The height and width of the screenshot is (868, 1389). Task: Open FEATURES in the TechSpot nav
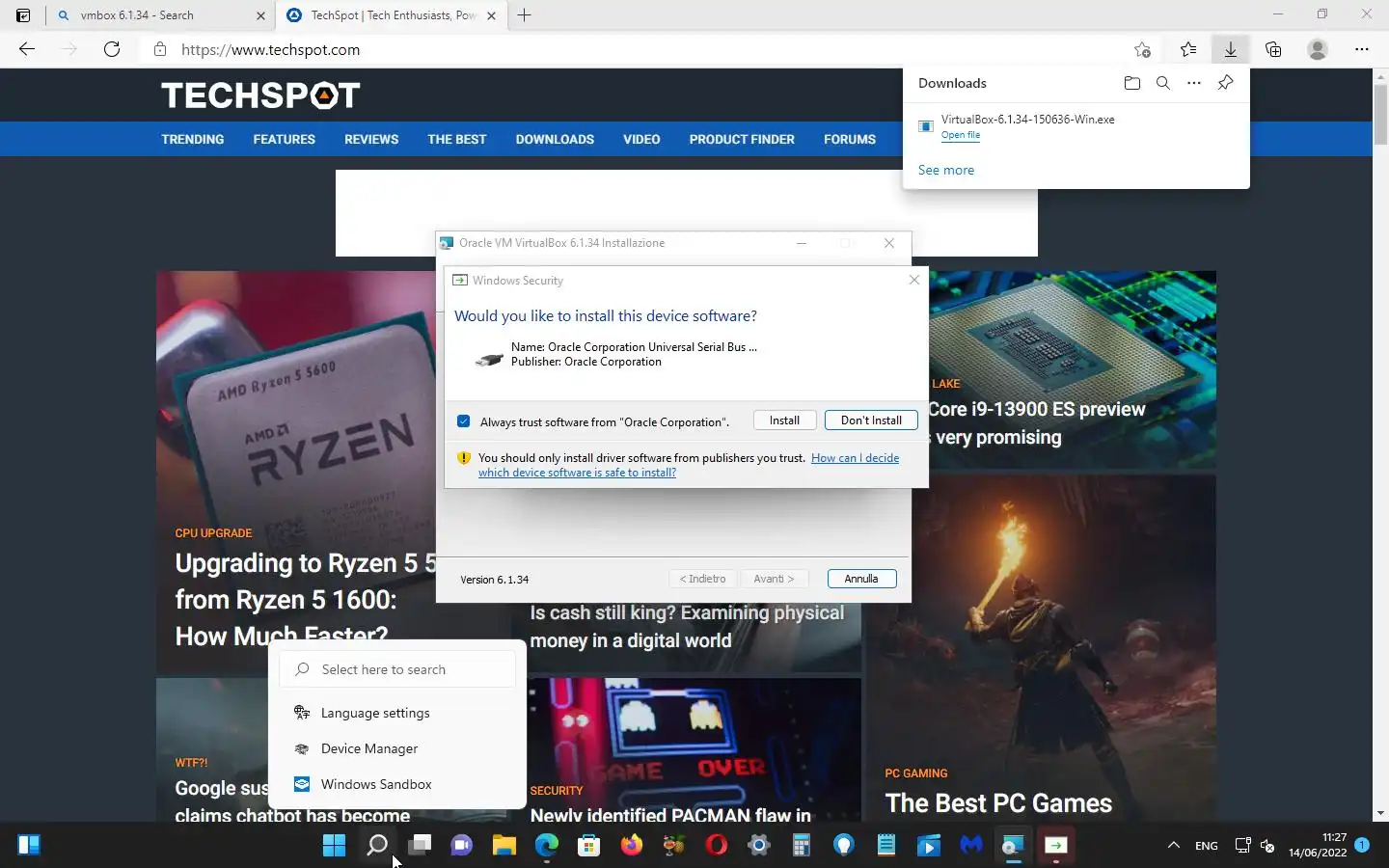[284, 139]
